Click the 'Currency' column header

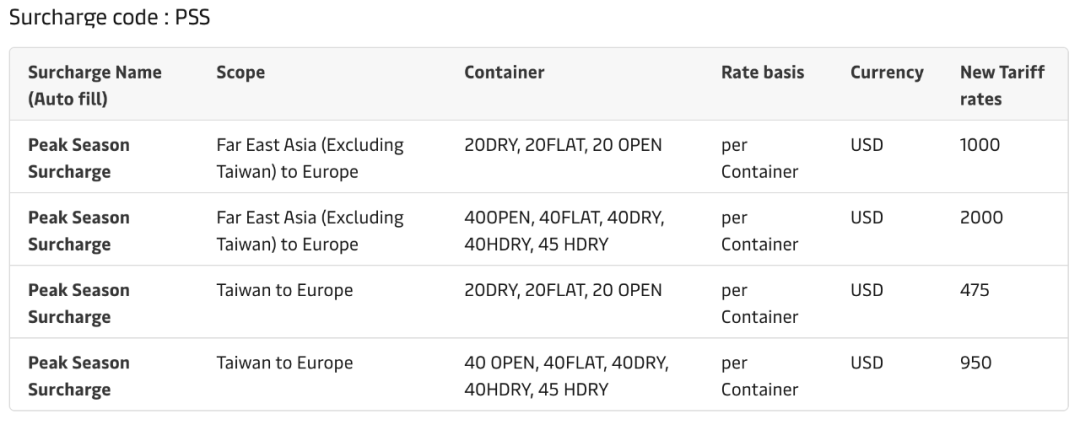[887, 73]
